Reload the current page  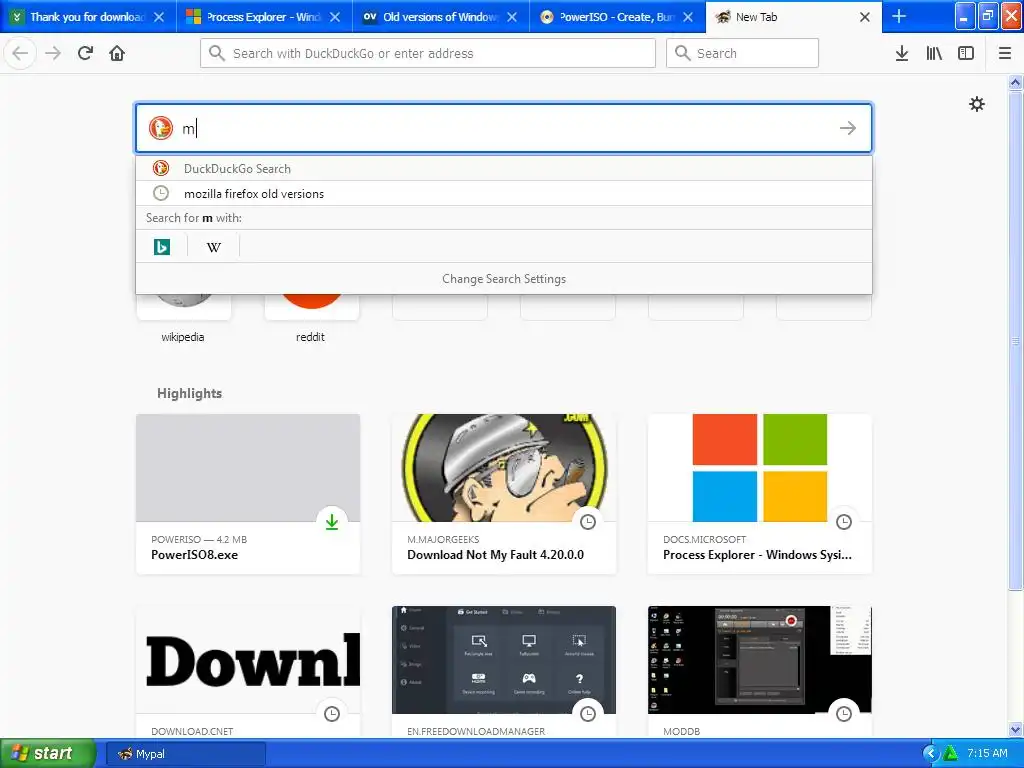pyautogui.click(x=85, y=53)
